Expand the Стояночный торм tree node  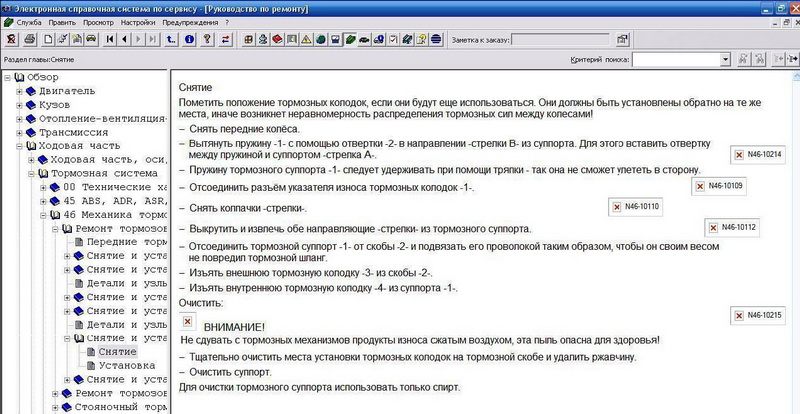[x=55, y=407]
